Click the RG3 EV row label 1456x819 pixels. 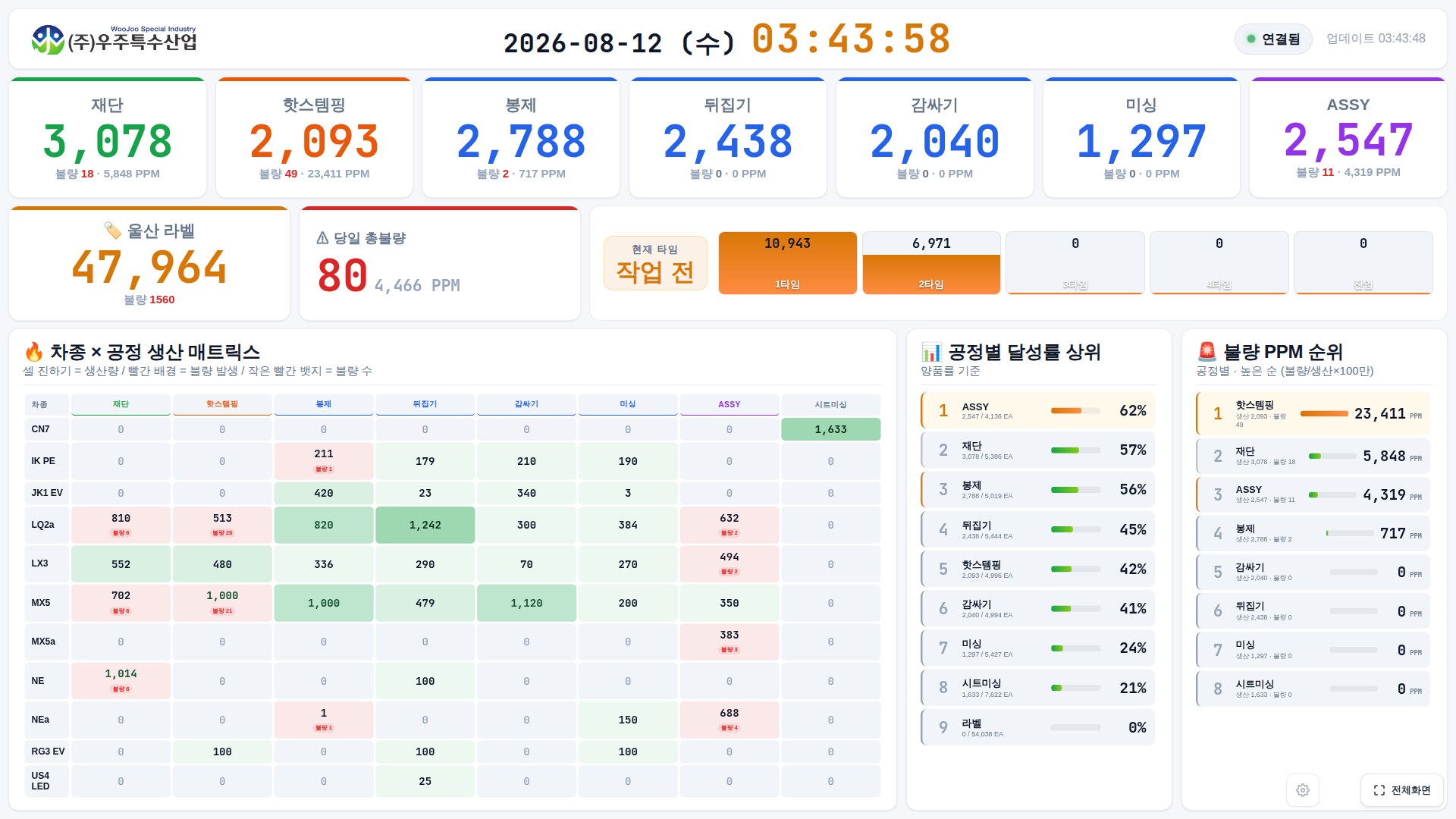pos(46,752)
